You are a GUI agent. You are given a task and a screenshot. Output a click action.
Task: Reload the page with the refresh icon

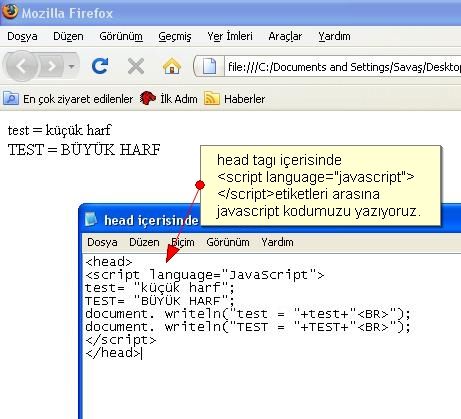[x=100, y=66]
